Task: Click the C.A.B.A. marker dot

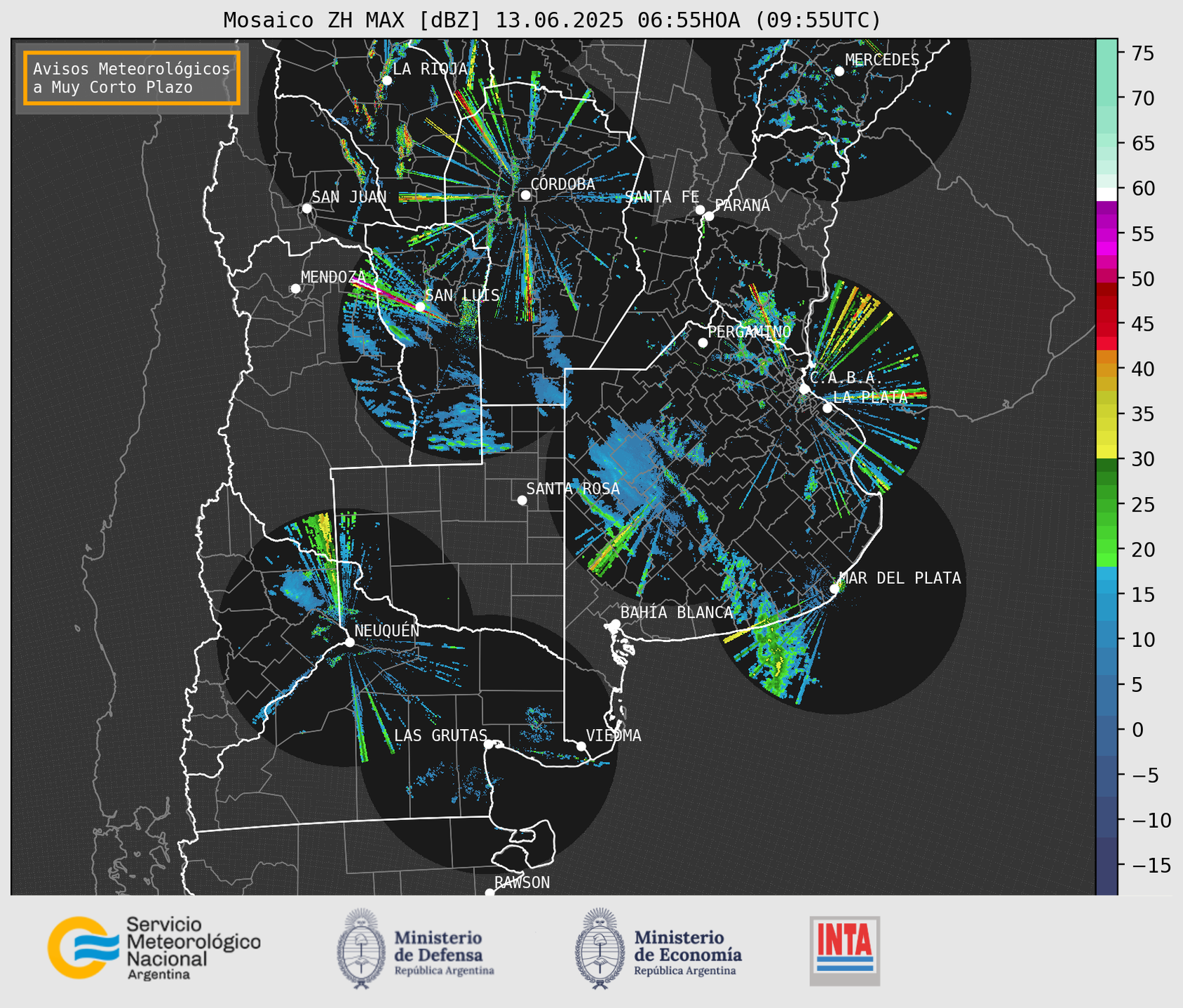Action: (x=804, y=389)
